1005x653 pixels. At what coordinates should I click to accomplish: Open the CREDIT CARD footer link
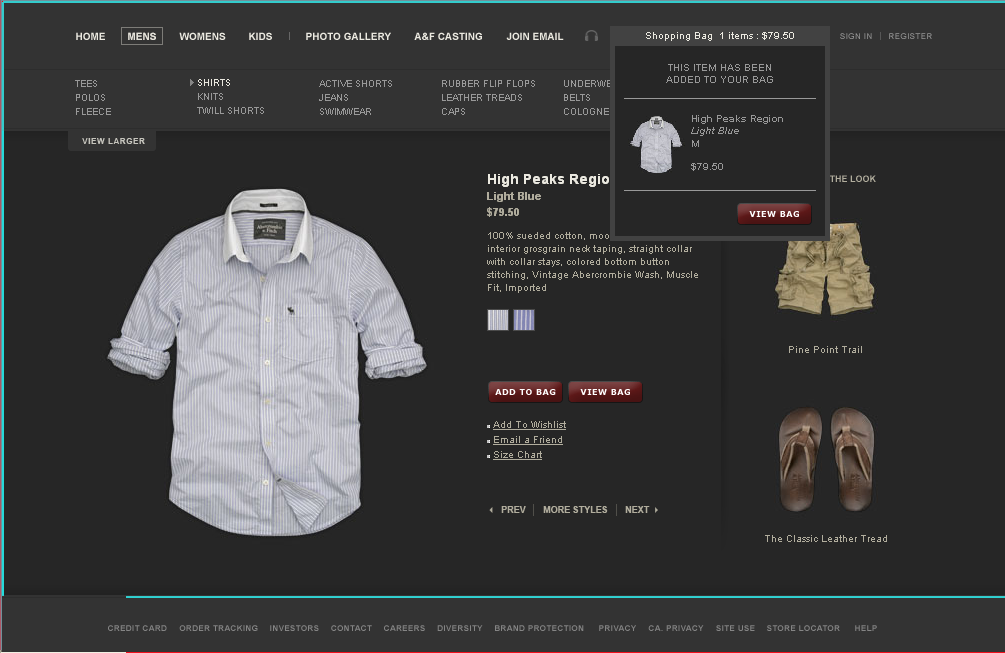point(137,629)
